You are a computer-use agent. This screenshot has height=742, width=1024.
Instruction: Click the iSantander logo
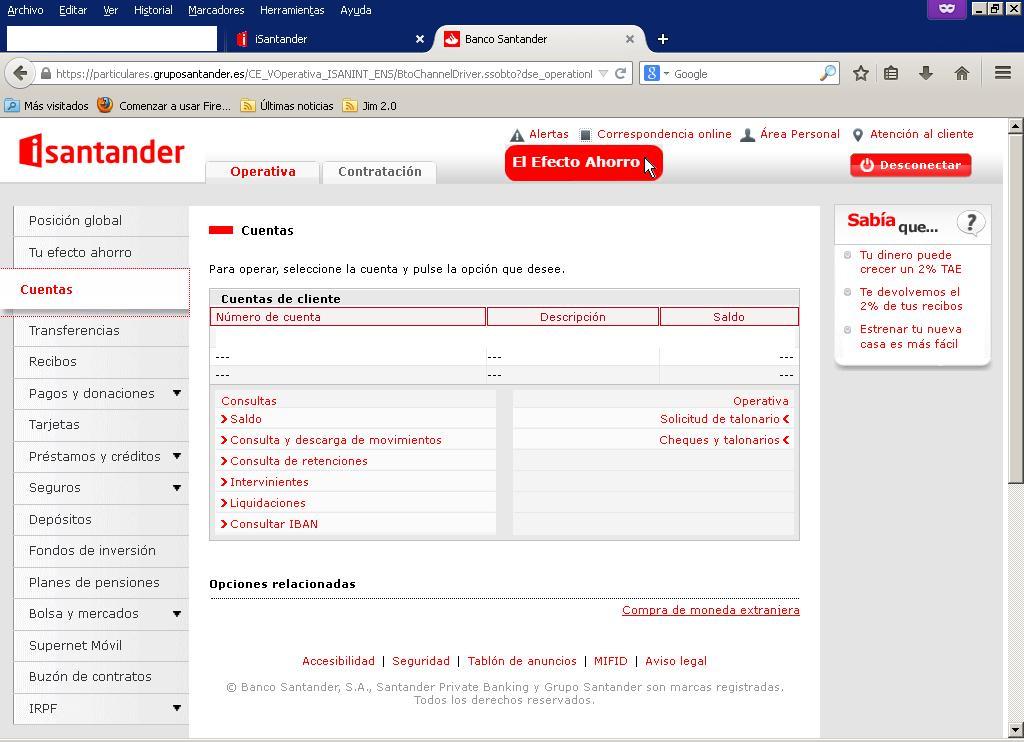click(x=102, y=151)
